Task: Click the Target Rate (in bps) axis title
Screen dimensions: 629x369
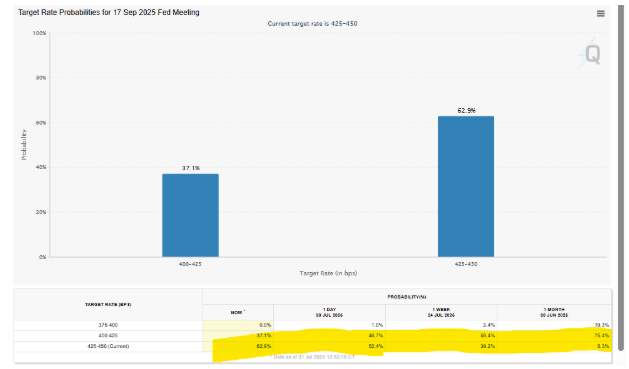Action: click(328, 274)
